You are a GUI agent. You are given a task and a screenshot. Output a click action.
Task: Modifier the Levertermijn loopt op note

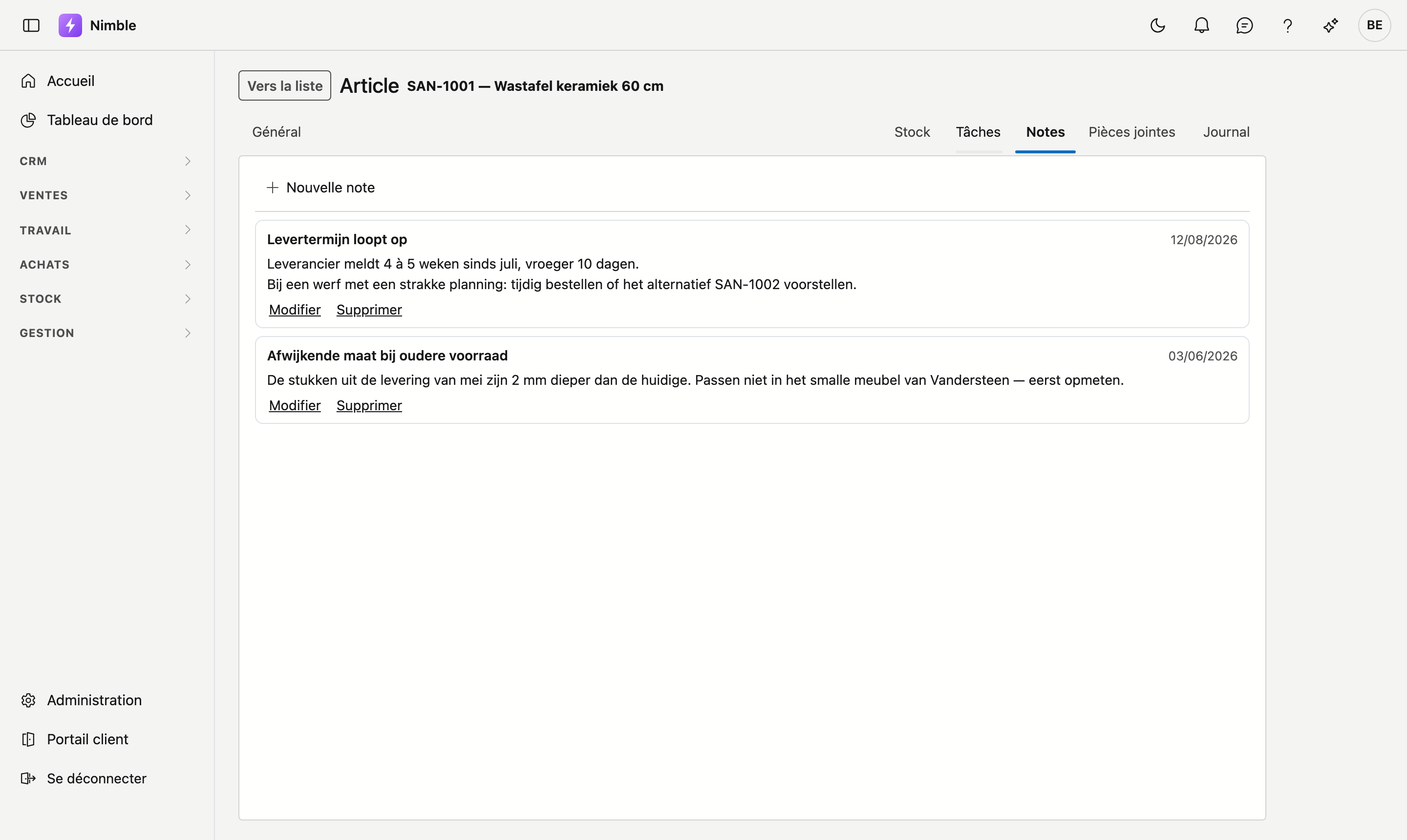click(295, 310)
